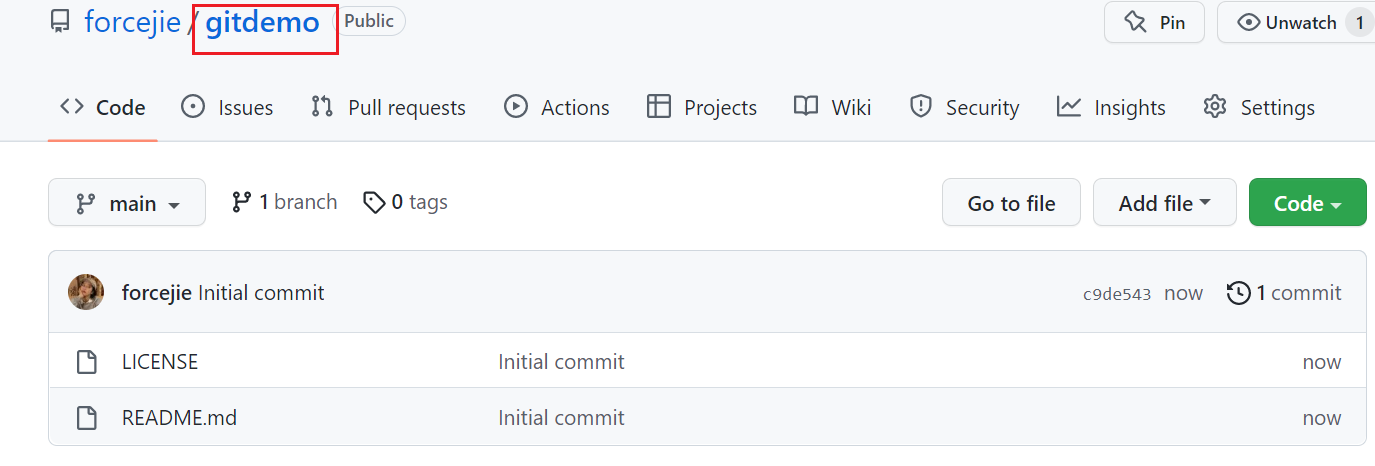Click the forcejie user avatar thumbnail
1375x466 pixels.
[x=86, y=293]
